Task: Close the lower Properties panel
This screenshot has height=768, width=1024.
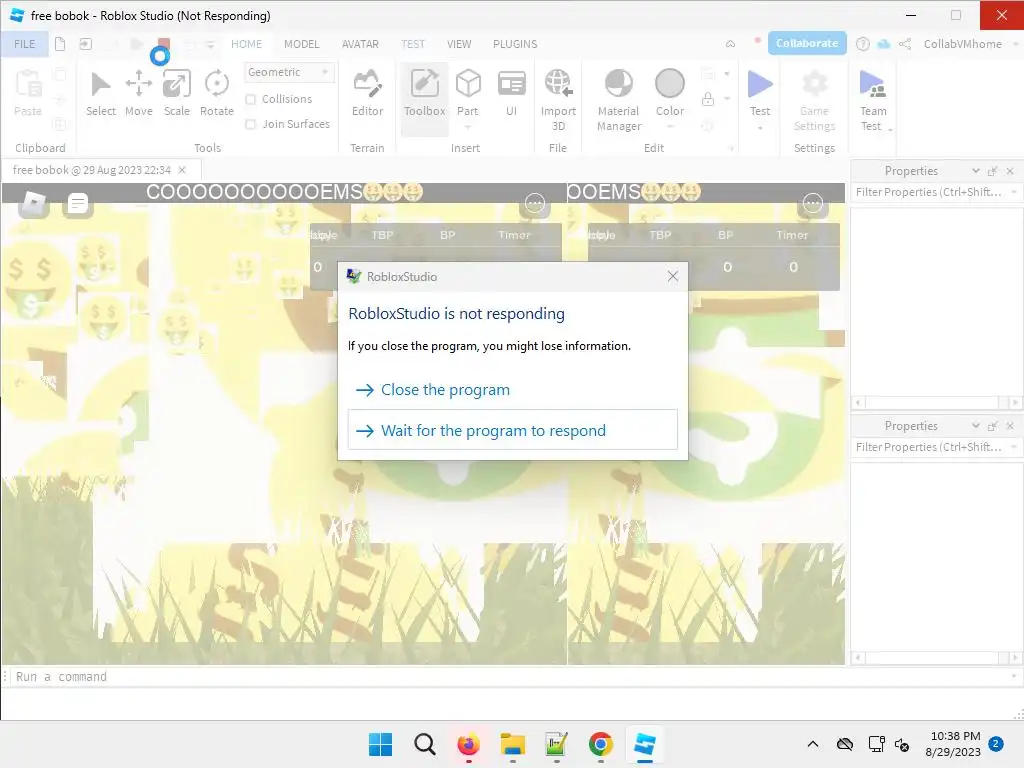Action: pyautogui.click(x=1010, y=425)
